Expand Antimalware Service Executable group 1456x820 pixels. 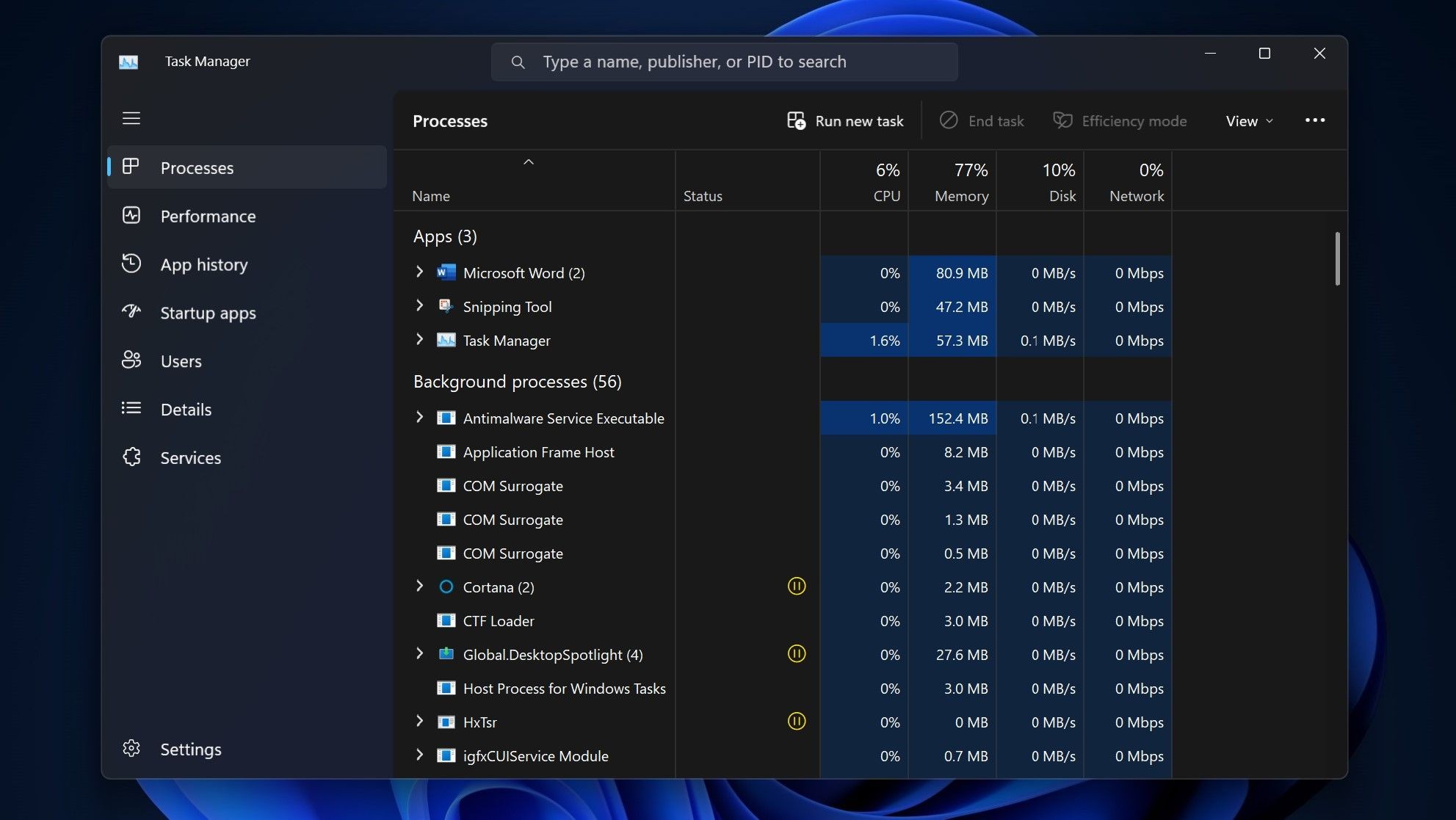pyautogui.click(x=419, y=417)
